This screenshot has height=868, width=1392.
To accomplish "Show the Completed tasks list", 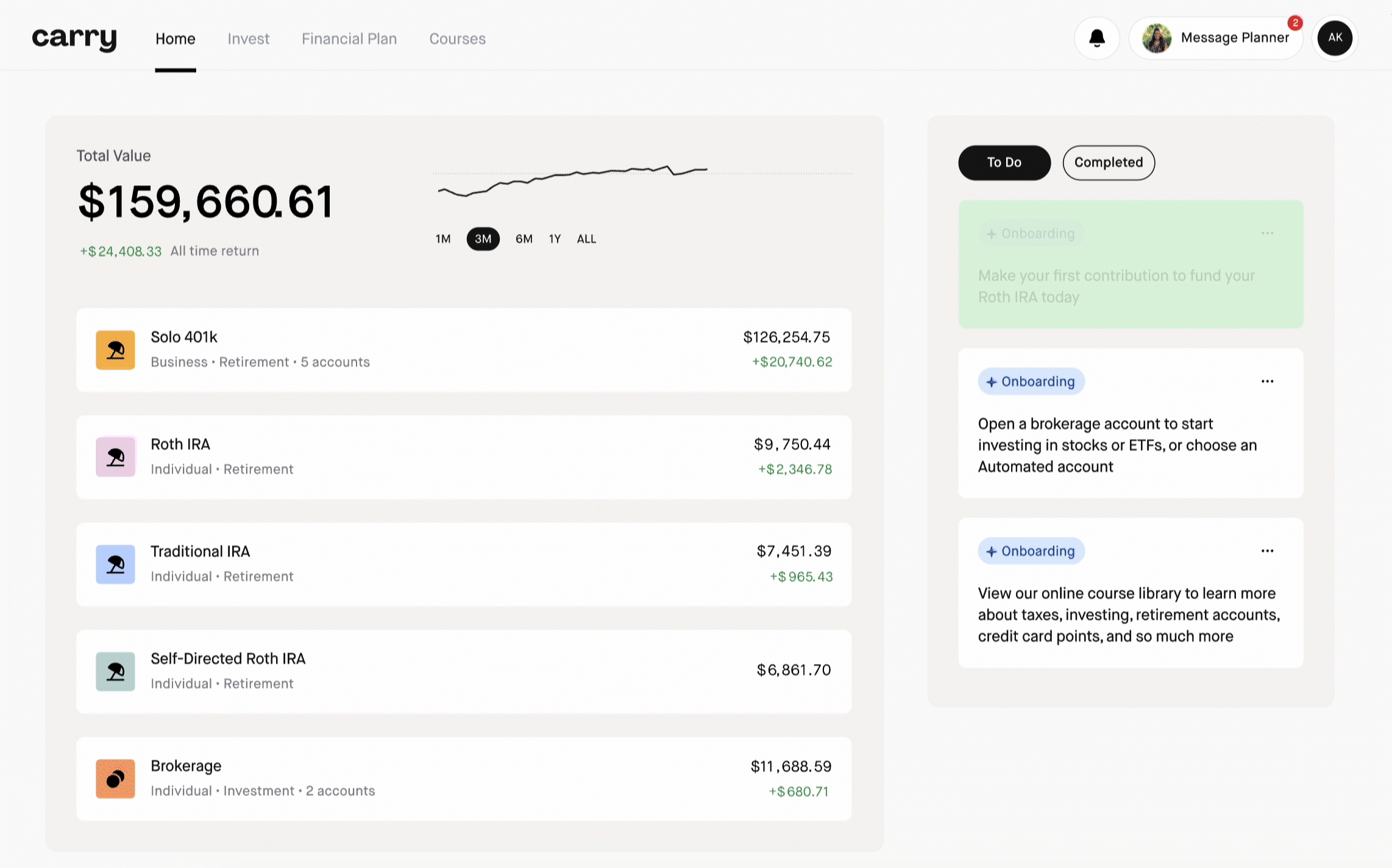I will click(1108, 163).
